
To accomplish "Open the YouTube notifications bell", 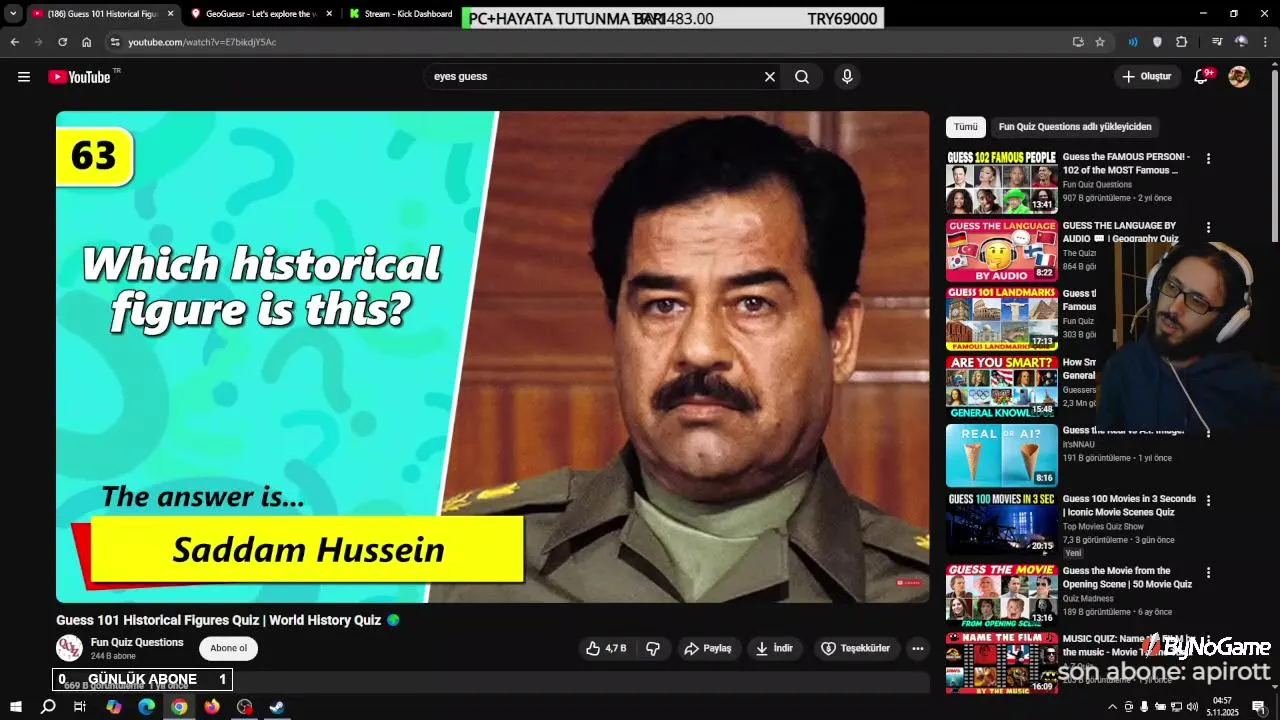I will pyautogui.click(x=1202, y=77).
